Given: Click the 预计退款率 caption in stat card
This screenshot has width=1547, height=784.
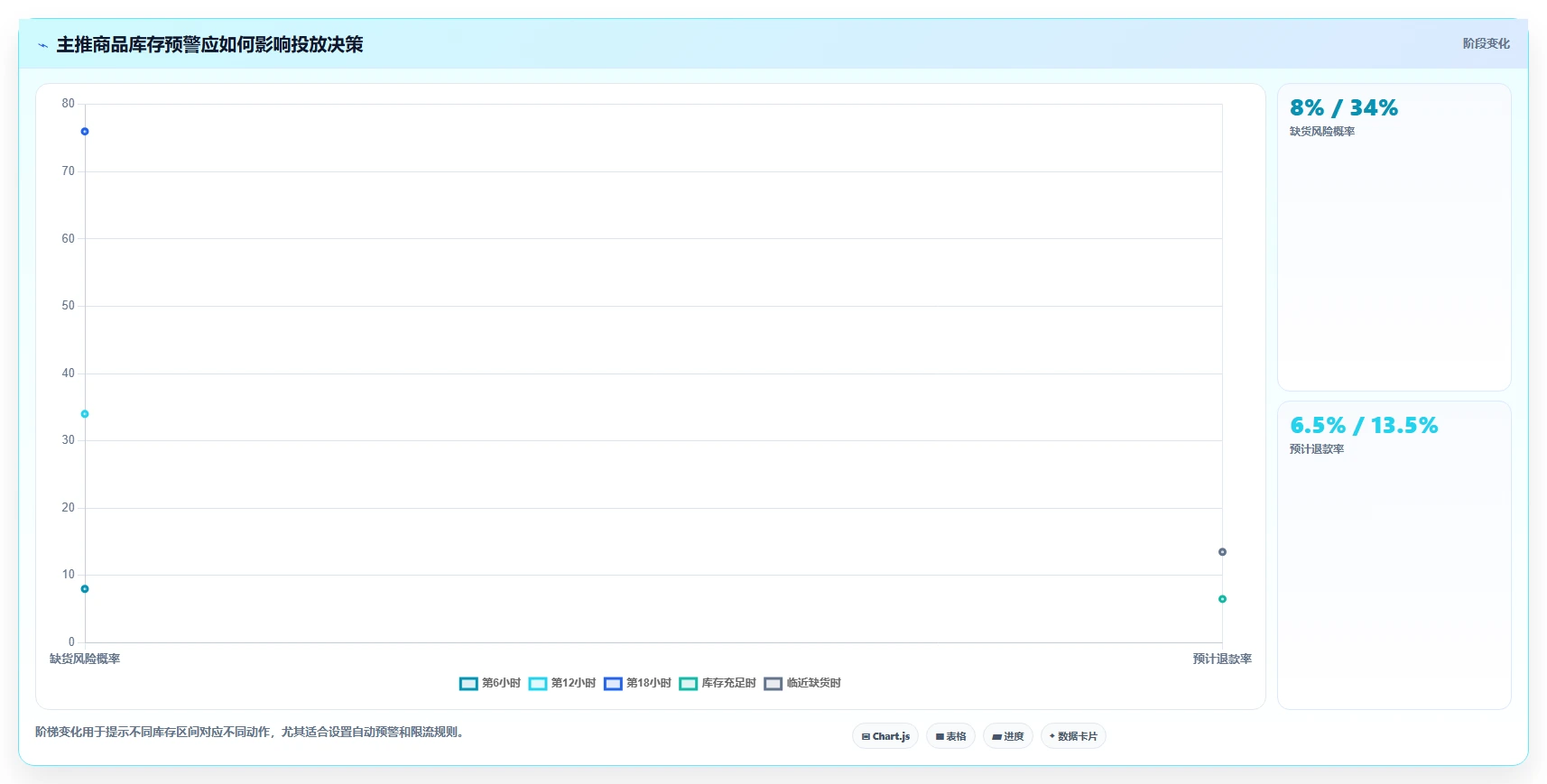Looking at the screenshot, I should (x=1316, y=448).
